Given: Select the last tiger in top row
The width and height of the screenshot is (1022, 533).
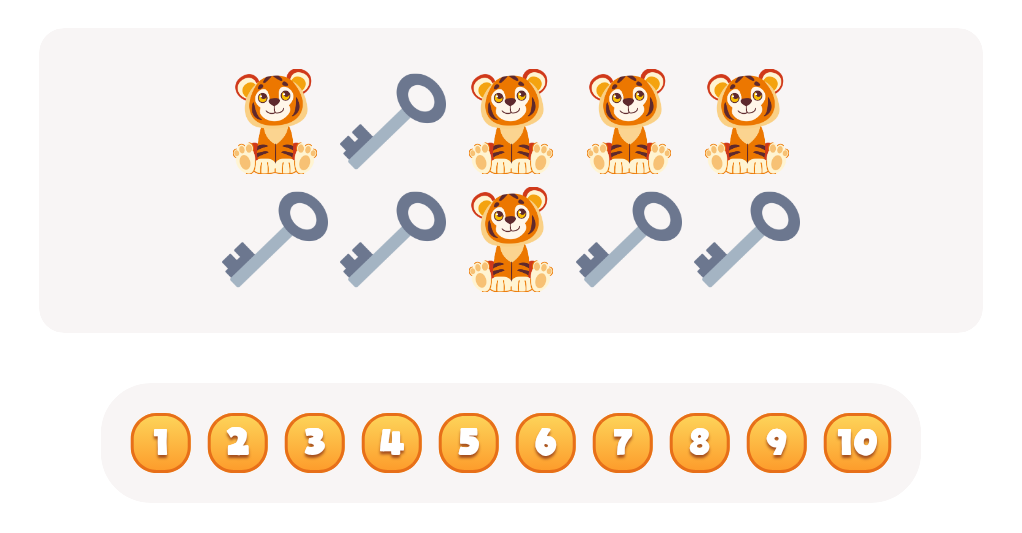Looking at the screenshot, I should pos(747,122).
